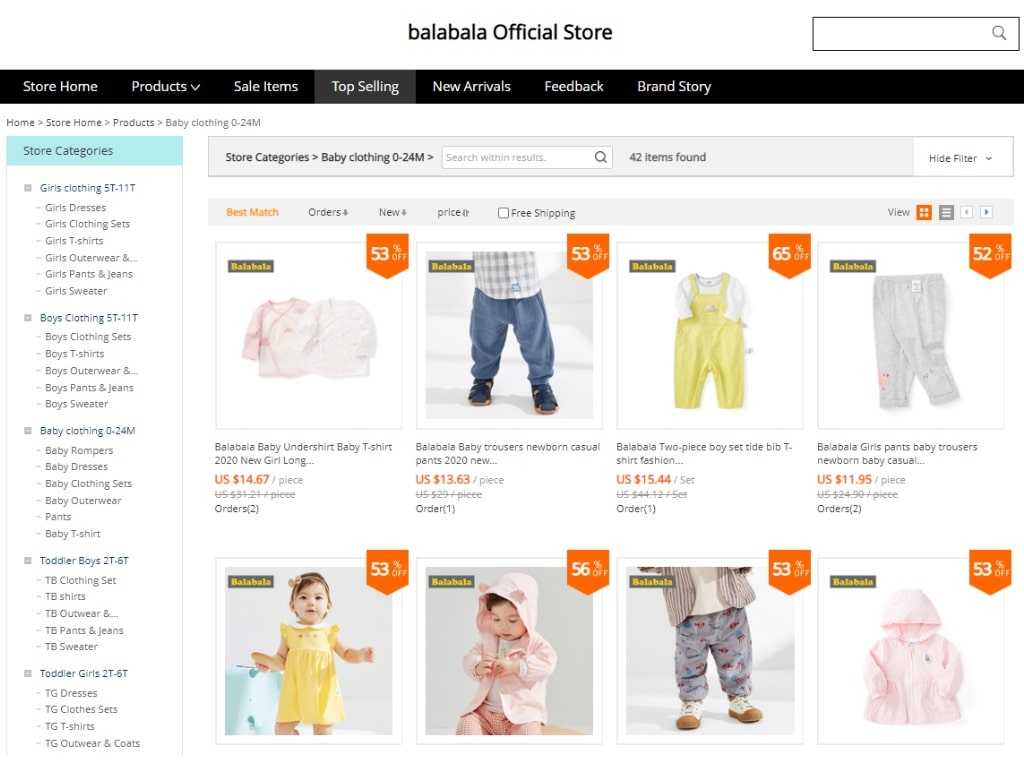Viewport: 1024px width, 768px height.
Task: Open TB Sweater category
Action: [x=71, y=647]
